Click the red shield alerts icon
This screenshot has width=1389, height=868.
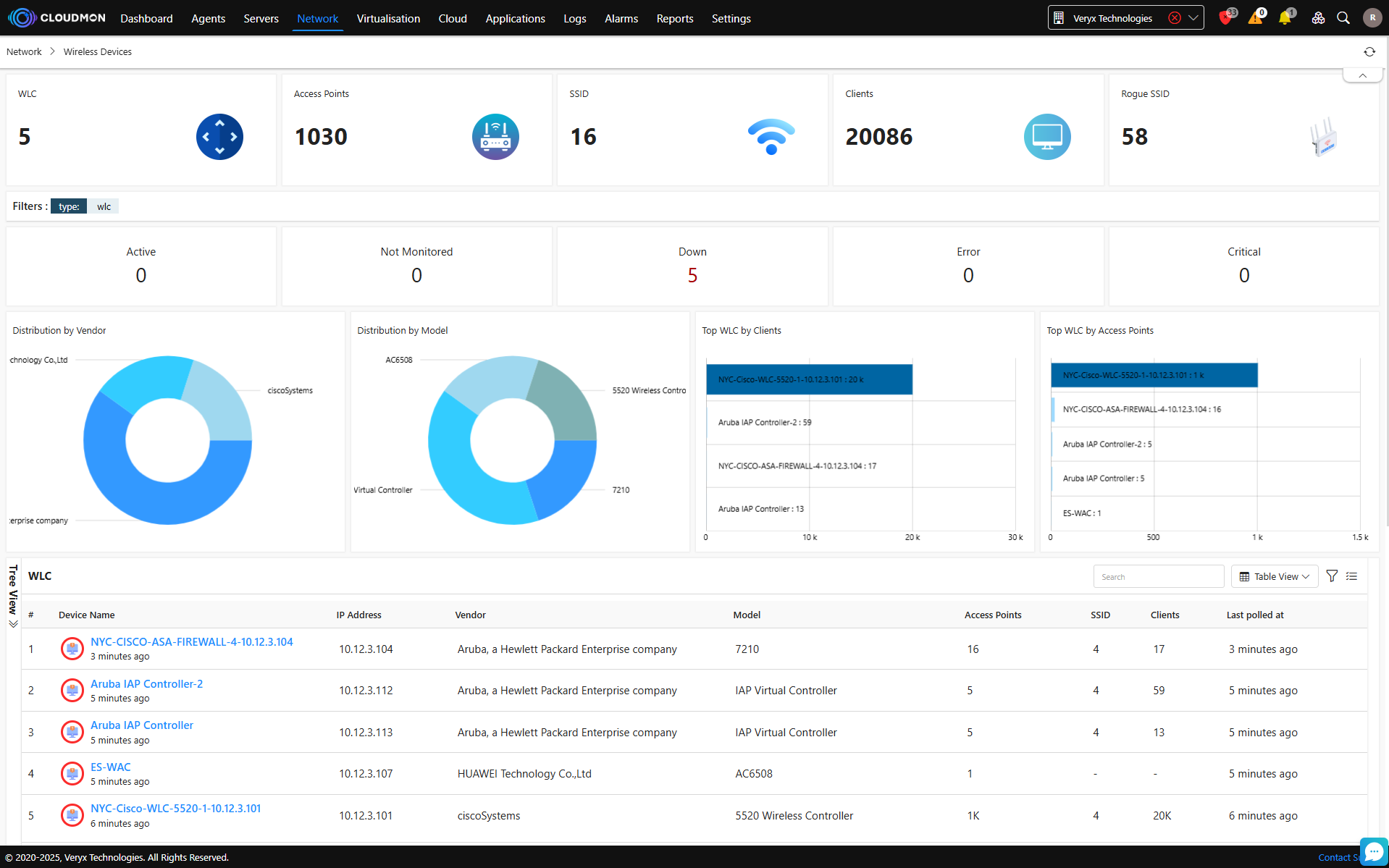click(1225, 18)
